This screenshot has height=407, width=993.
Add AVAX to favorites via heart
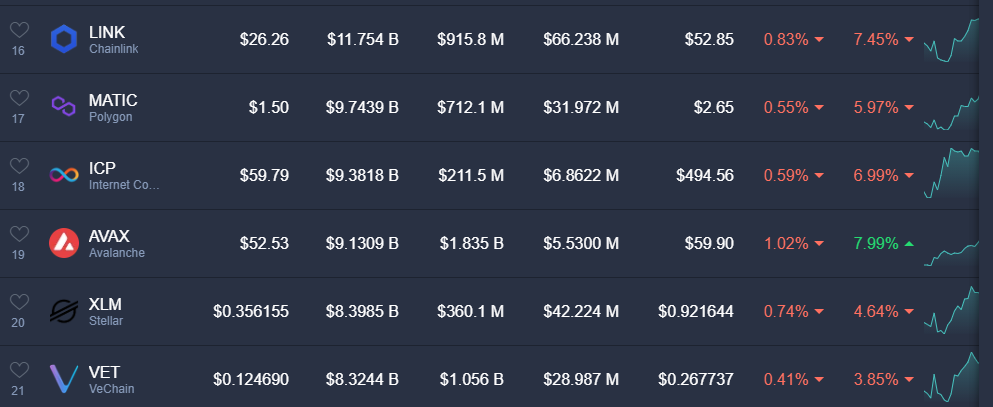coord(20,234)
